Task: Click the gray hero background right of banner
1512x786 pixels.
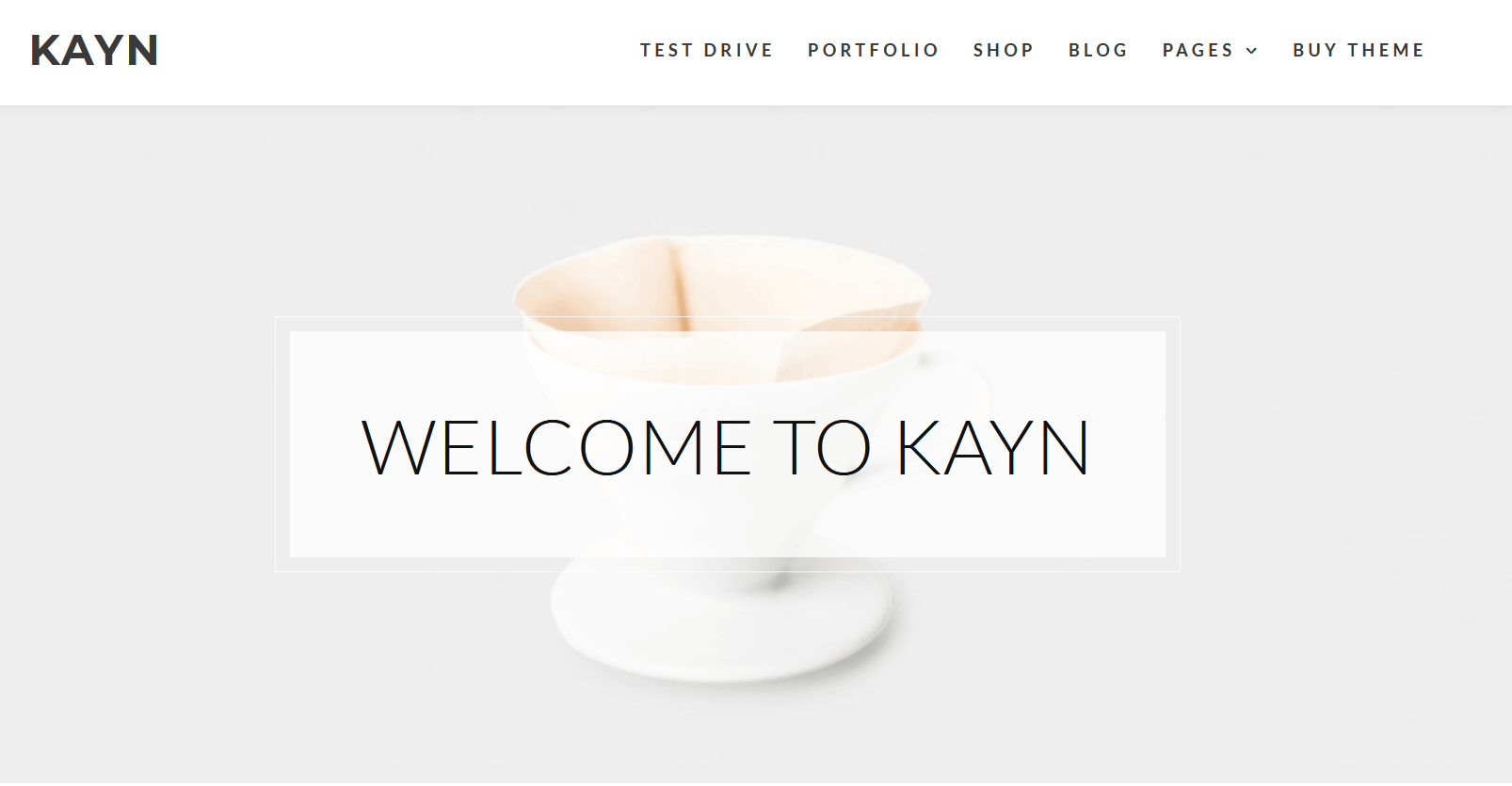Action: tap(1346, 444)
